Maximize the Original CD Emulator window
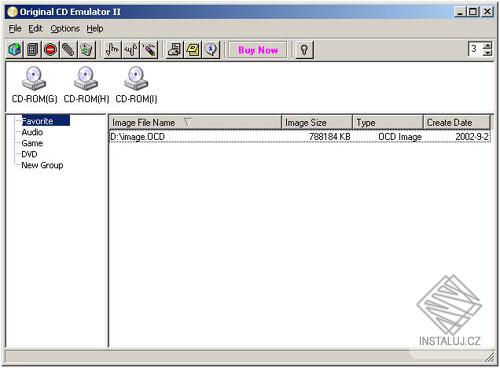The image size is (500, 368). [x=473, y=12]
